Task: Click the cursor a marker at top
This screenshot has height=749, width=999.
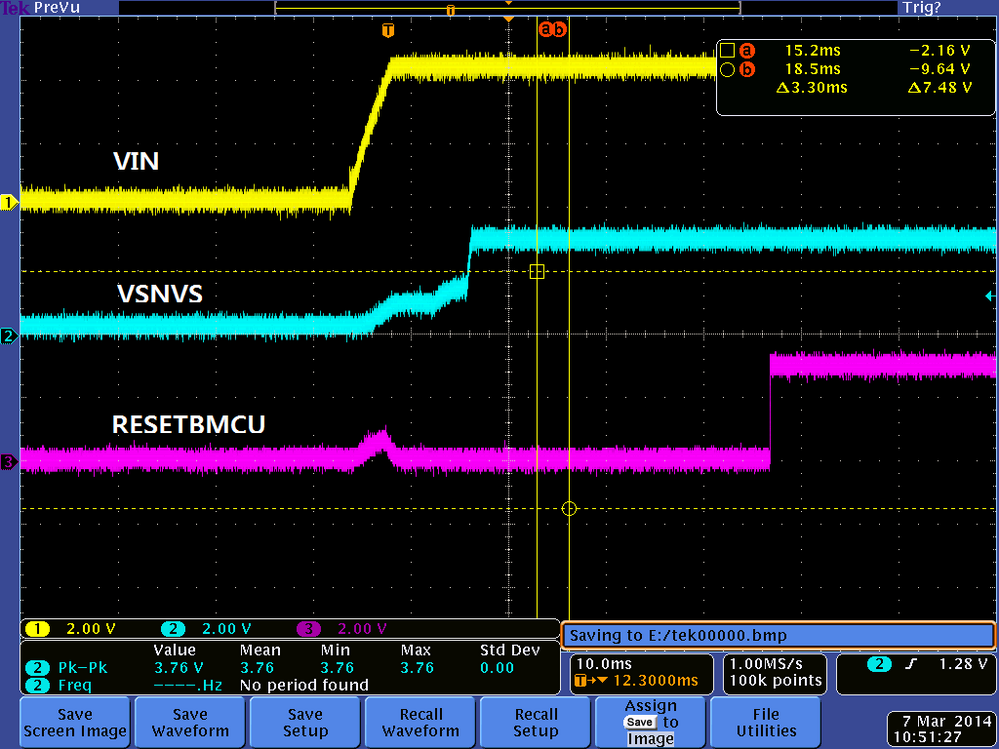Action: tap(544, 31)
